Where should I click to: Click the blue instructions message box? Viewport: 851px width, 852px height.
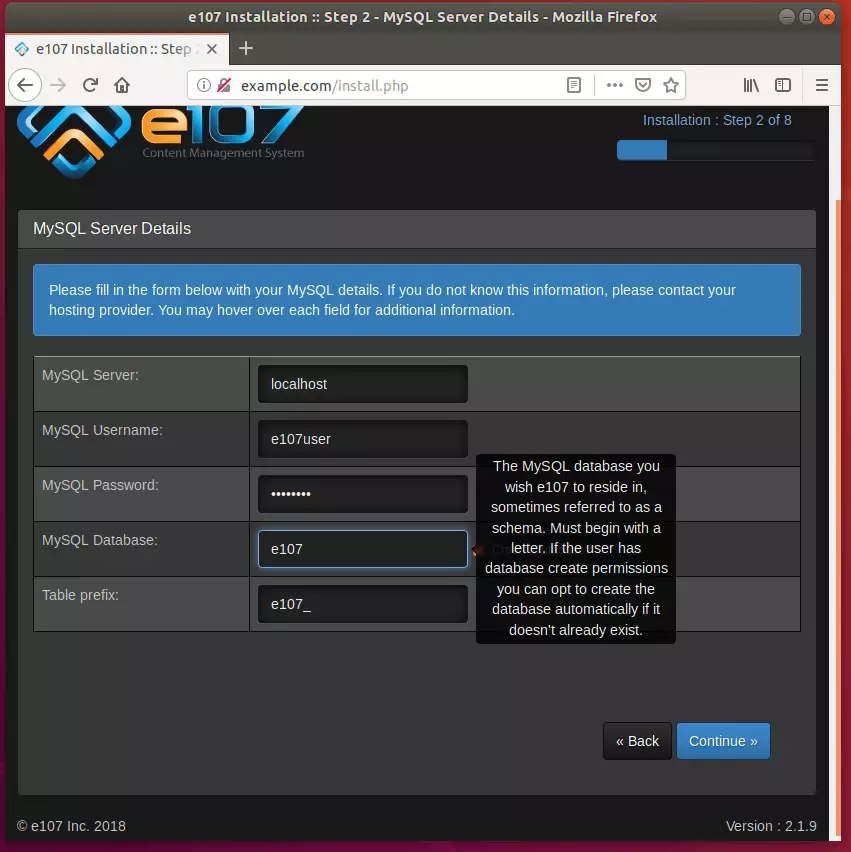(417, 300)
